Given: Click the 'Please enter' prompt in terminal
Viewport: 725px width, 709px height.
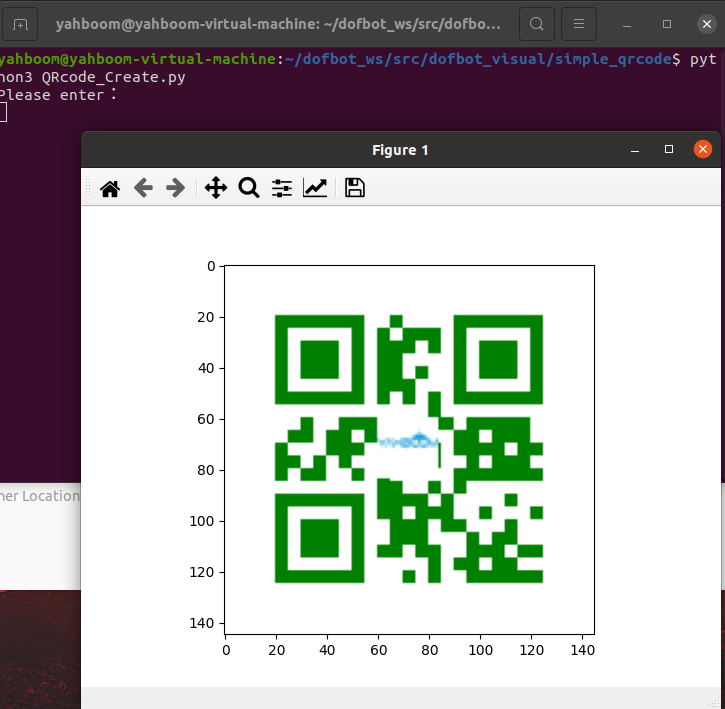Looking at the screenshot, I should click(58, 95).
